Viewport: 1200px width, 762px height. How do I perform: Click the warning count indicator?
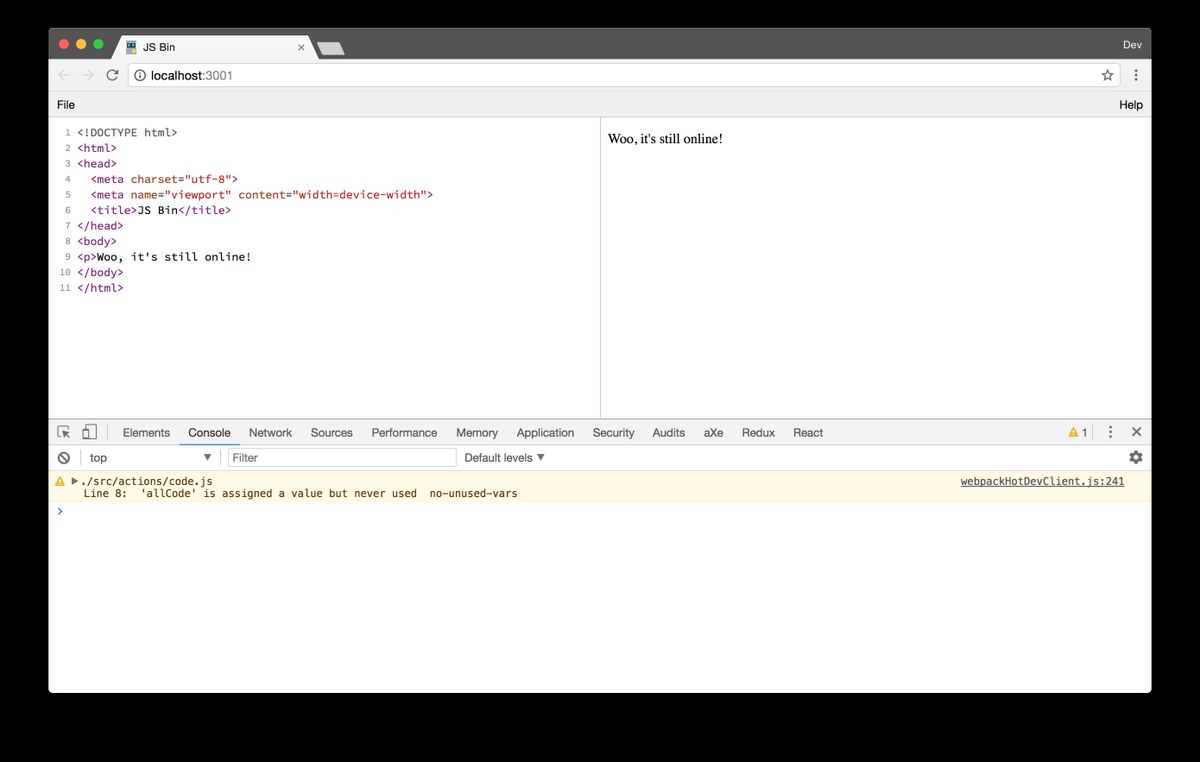(x=1077, y=432)
